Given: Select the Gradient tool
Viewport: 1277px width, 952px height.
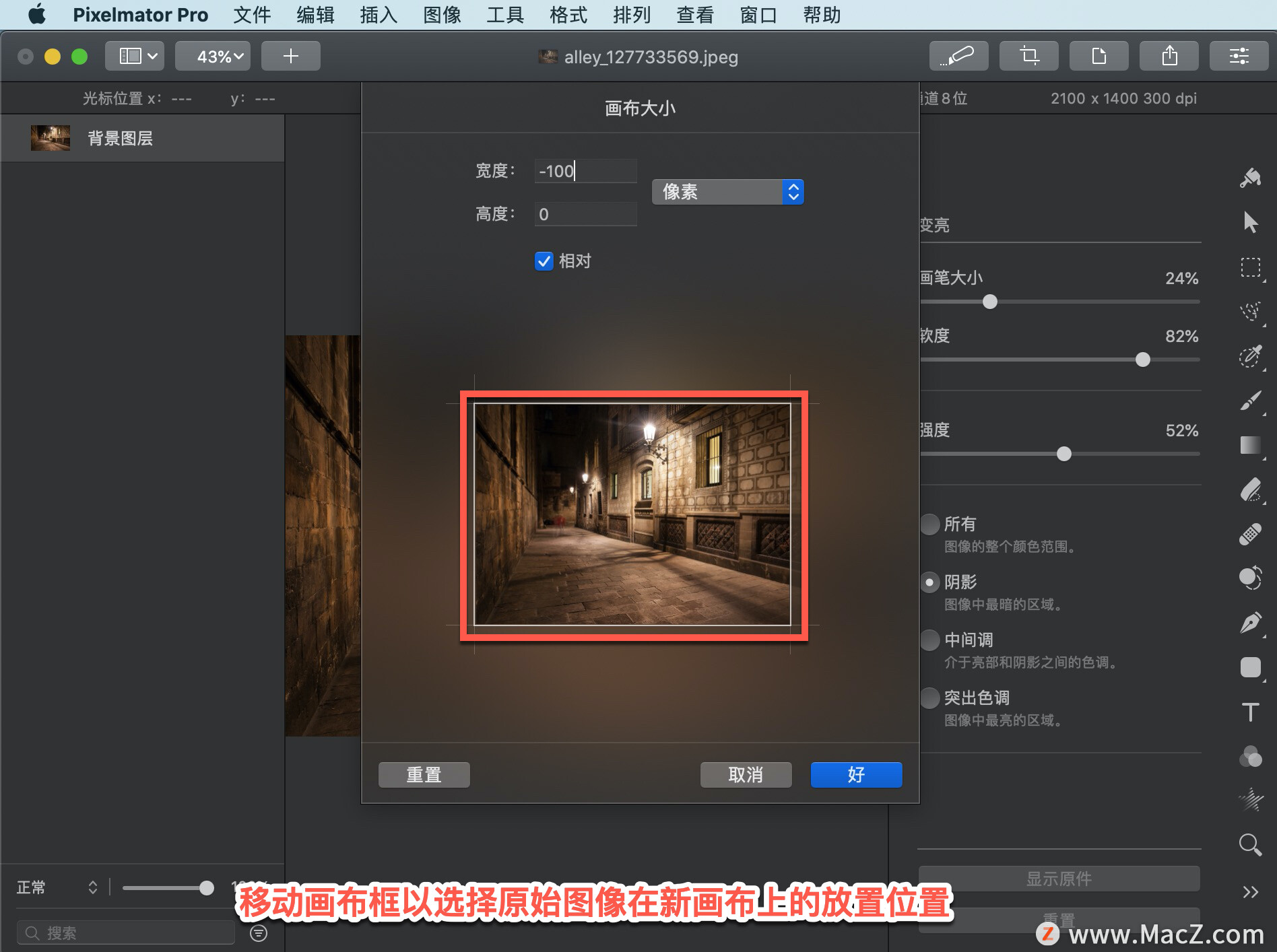Looking at the screenshot, I should (1251, 445).
